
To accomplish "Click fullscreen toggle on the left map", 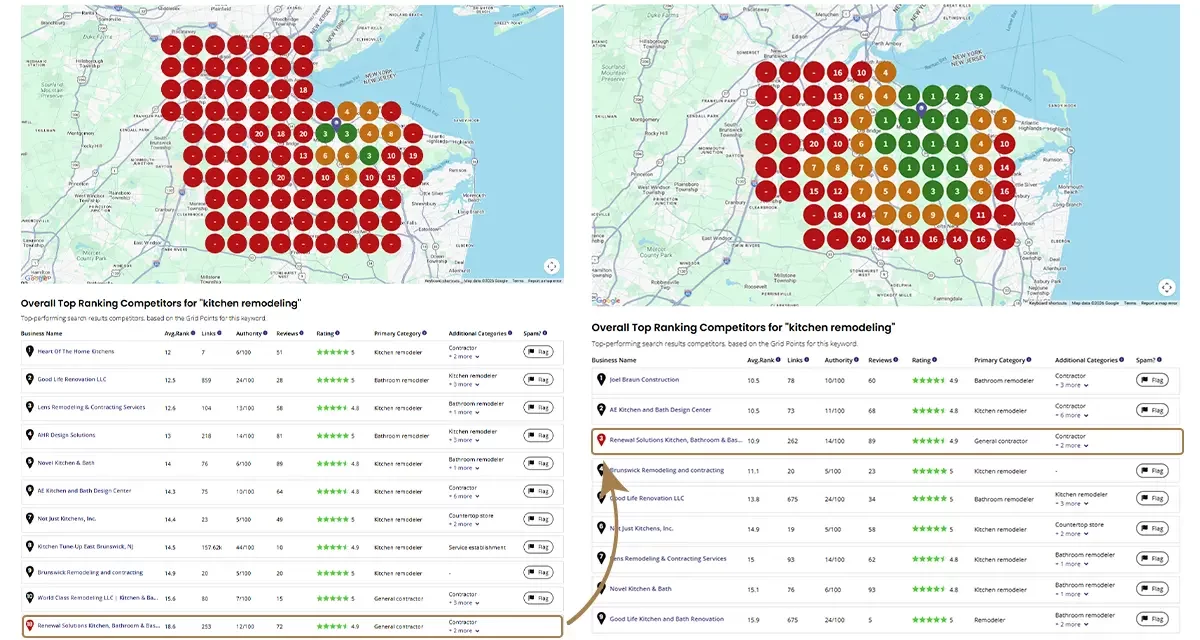I will pyautogui.click(x=551, y=266).
